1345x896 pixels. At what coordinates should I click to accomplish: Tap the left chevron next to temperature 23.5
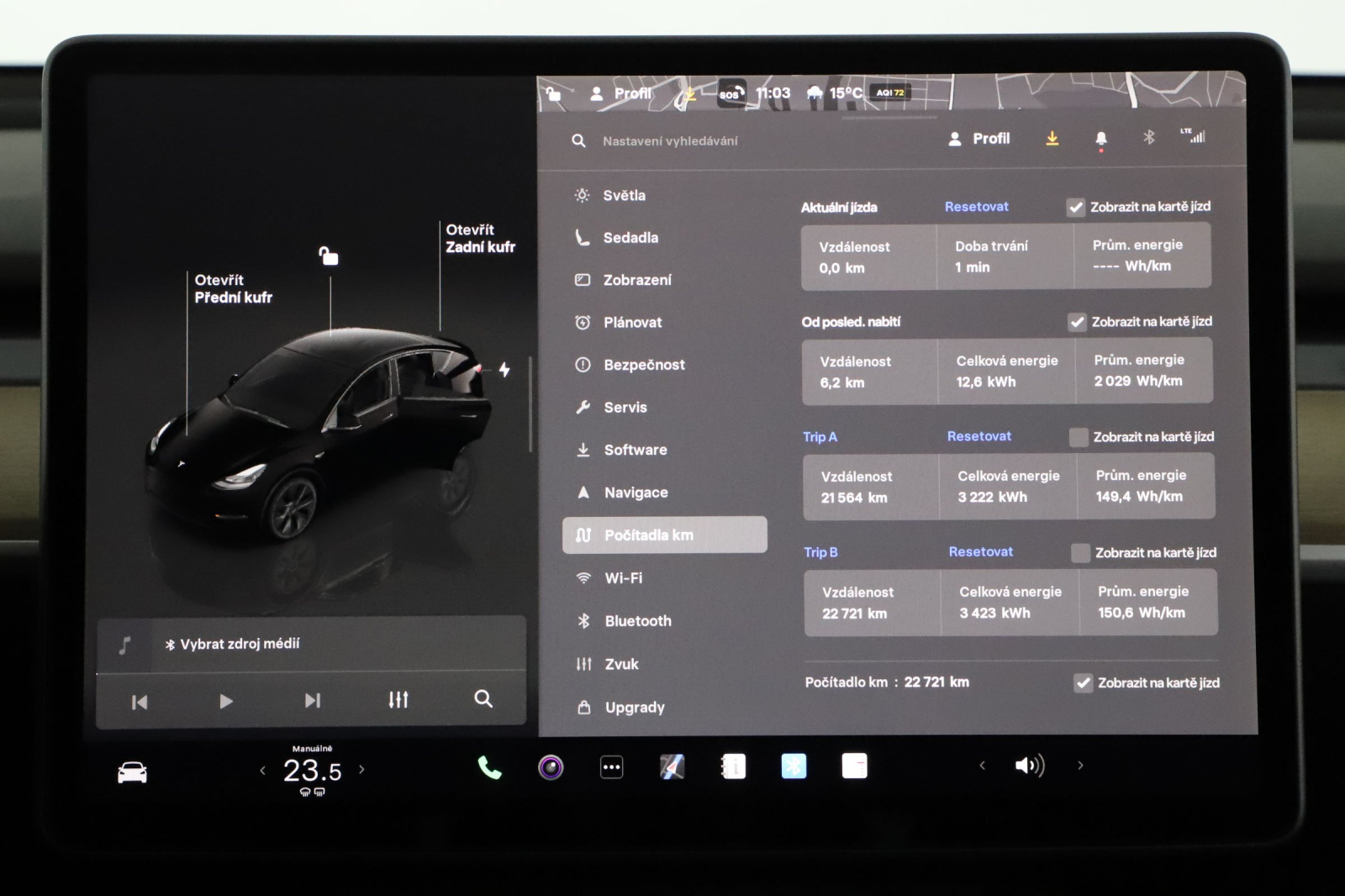[x=261, y=769]
